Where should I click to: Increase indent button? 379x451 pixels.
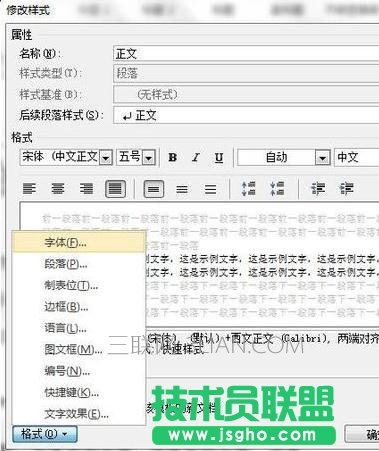347,189
